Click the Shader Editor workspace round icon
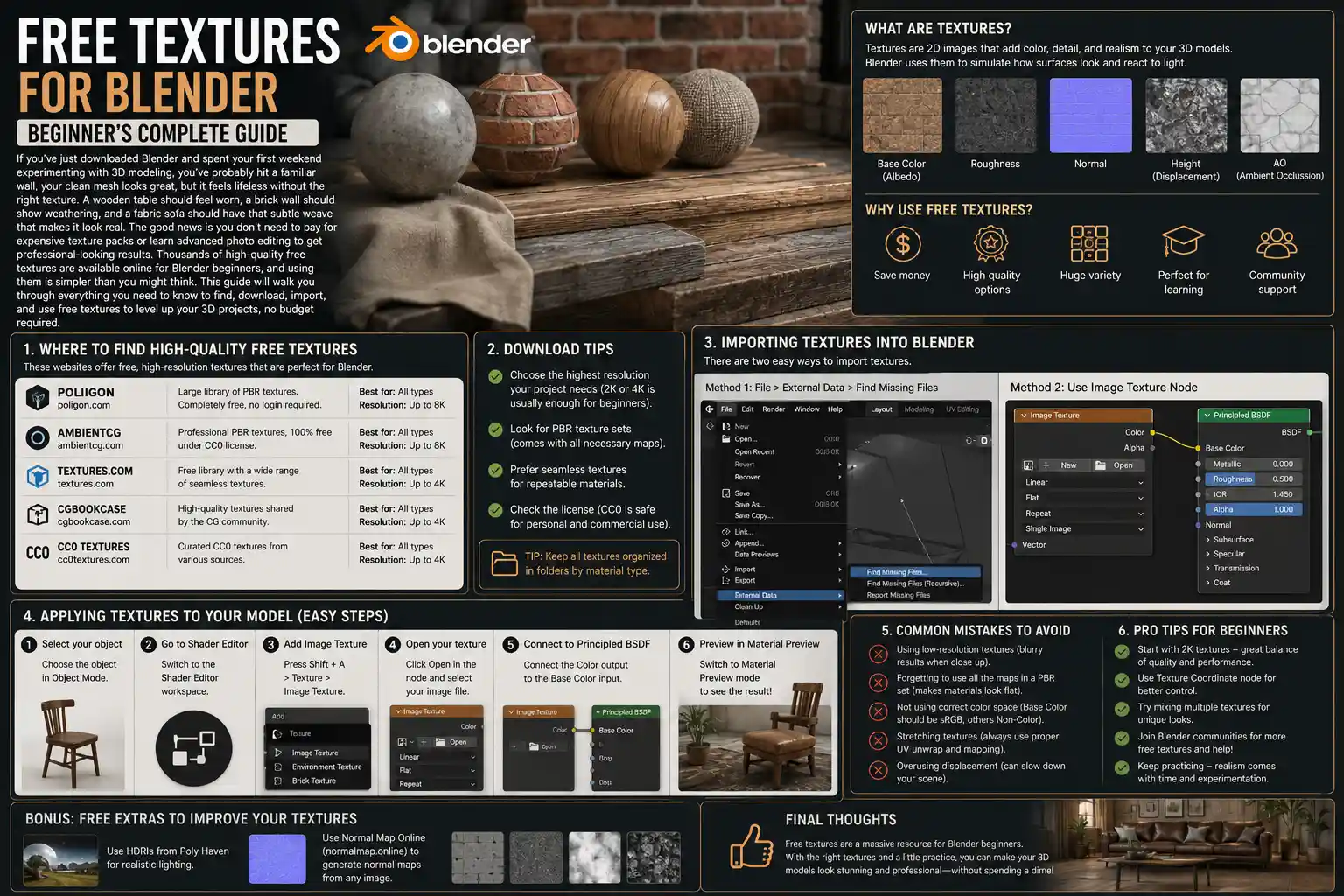Viewport: 1344px width, 896px height. pyautogui.click(x=193, y=748)
